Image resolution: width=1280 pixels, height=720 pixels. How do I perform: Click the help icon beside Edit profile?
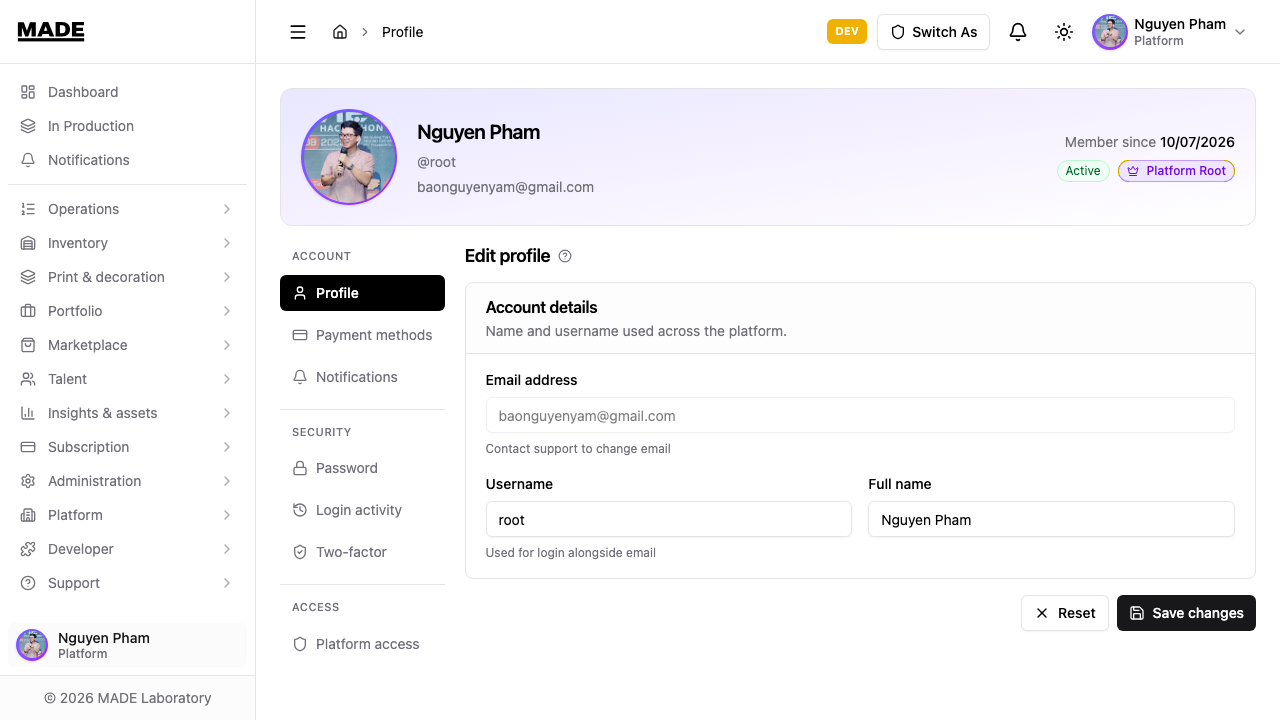click(565, 256)
